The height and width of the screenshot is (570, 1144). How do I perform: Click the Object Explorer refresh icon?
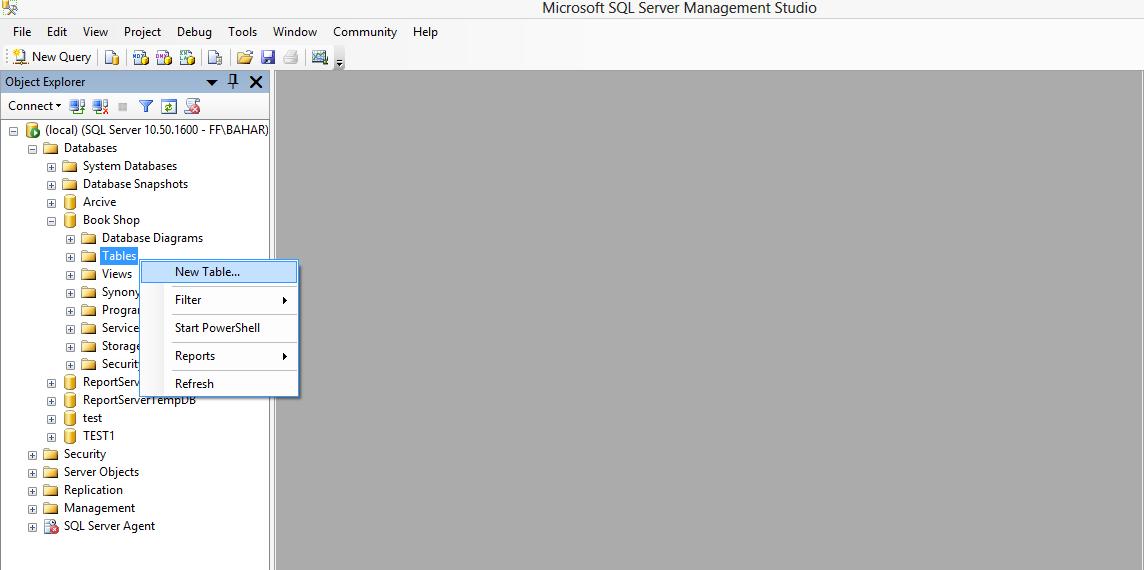[x=169, y=106]
